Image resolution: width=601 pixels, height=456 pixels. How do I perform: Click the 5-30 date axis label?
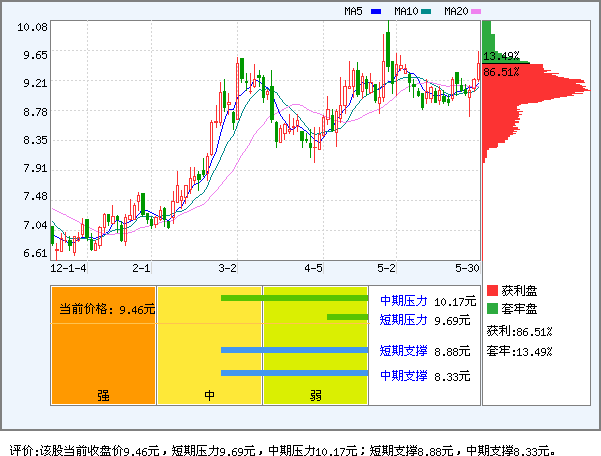pos(467,268)
